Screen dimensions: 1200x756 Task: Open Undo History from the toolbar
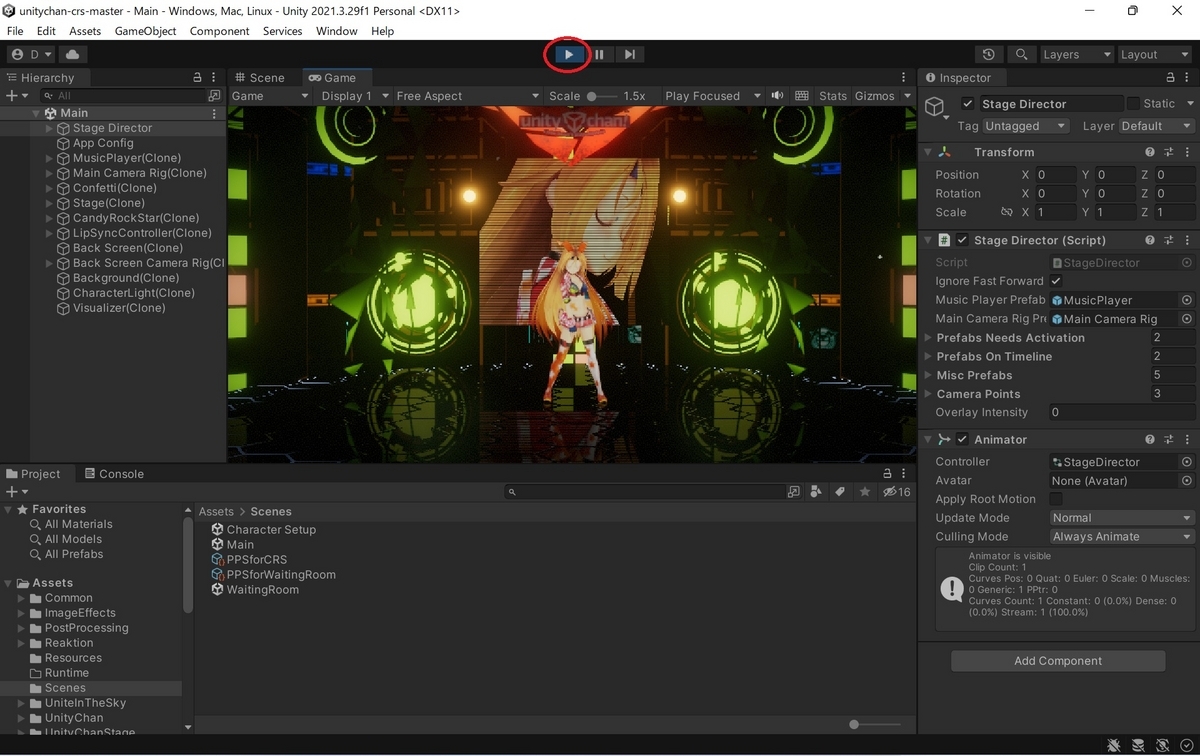989,54
